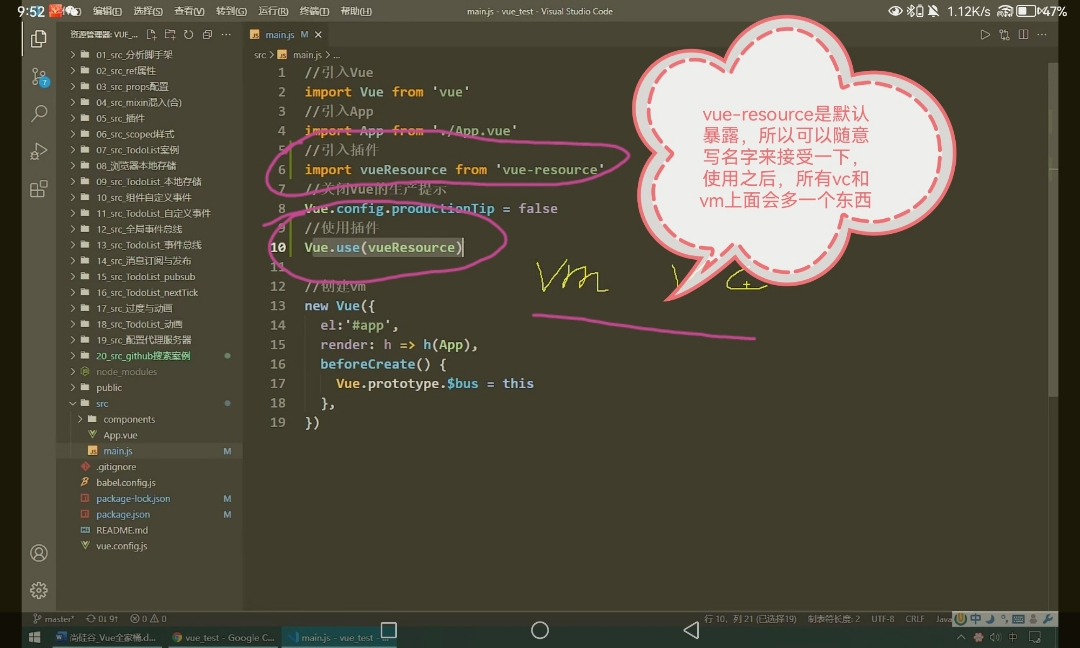Click the Refresh Explorer icon
1080x648 pixels.
point(189,34)
